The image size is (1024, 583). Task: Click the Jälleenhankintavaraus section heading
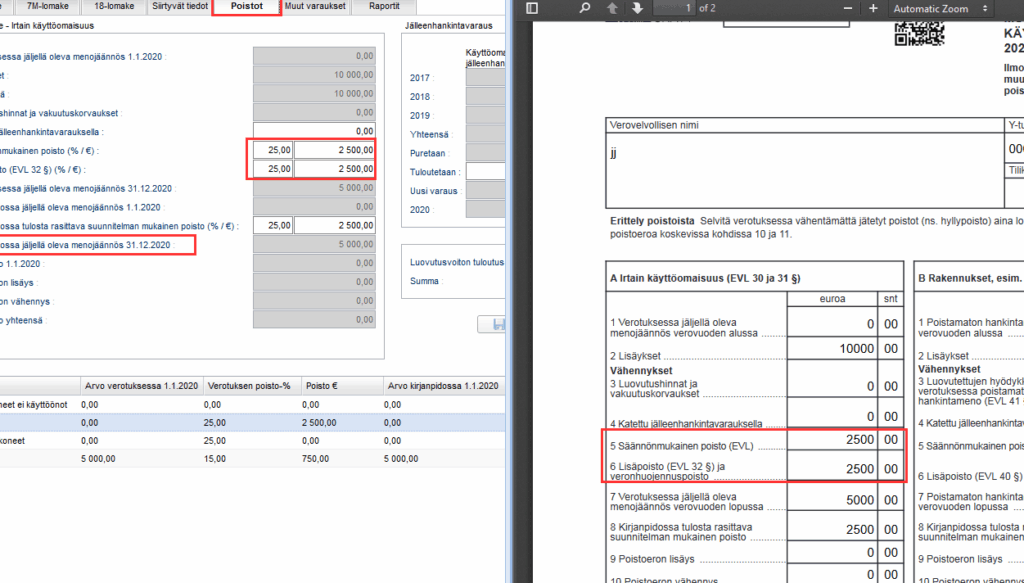coord(449,25)
